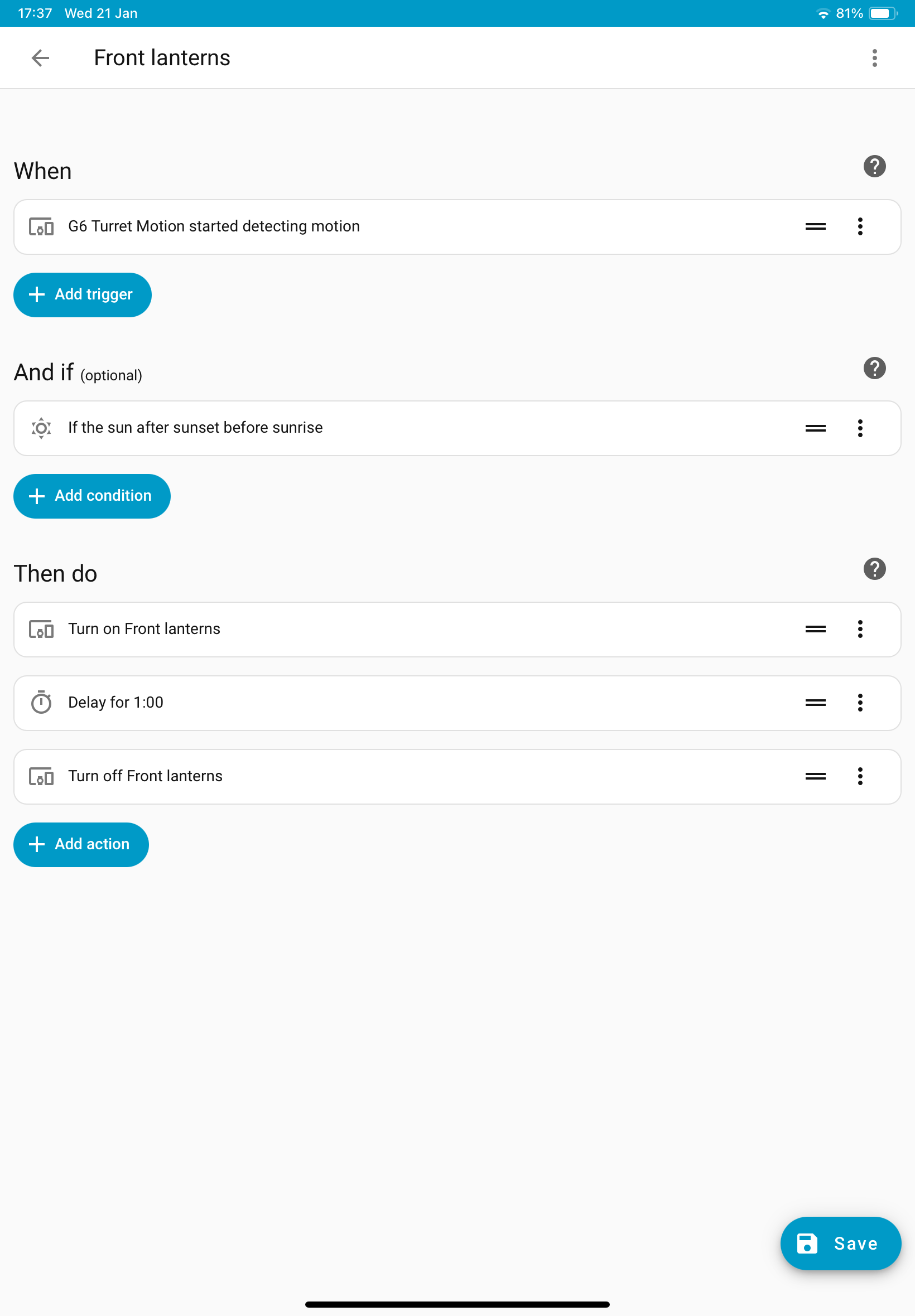Open options menu for Delay action
This screenshot has width=915, height=1316.
pos(860,703)
